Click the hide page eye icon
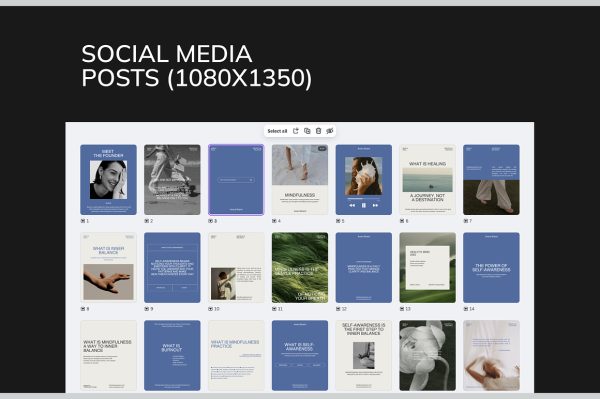This screenshot has width=600, height=399. click(x=329, y=131)
